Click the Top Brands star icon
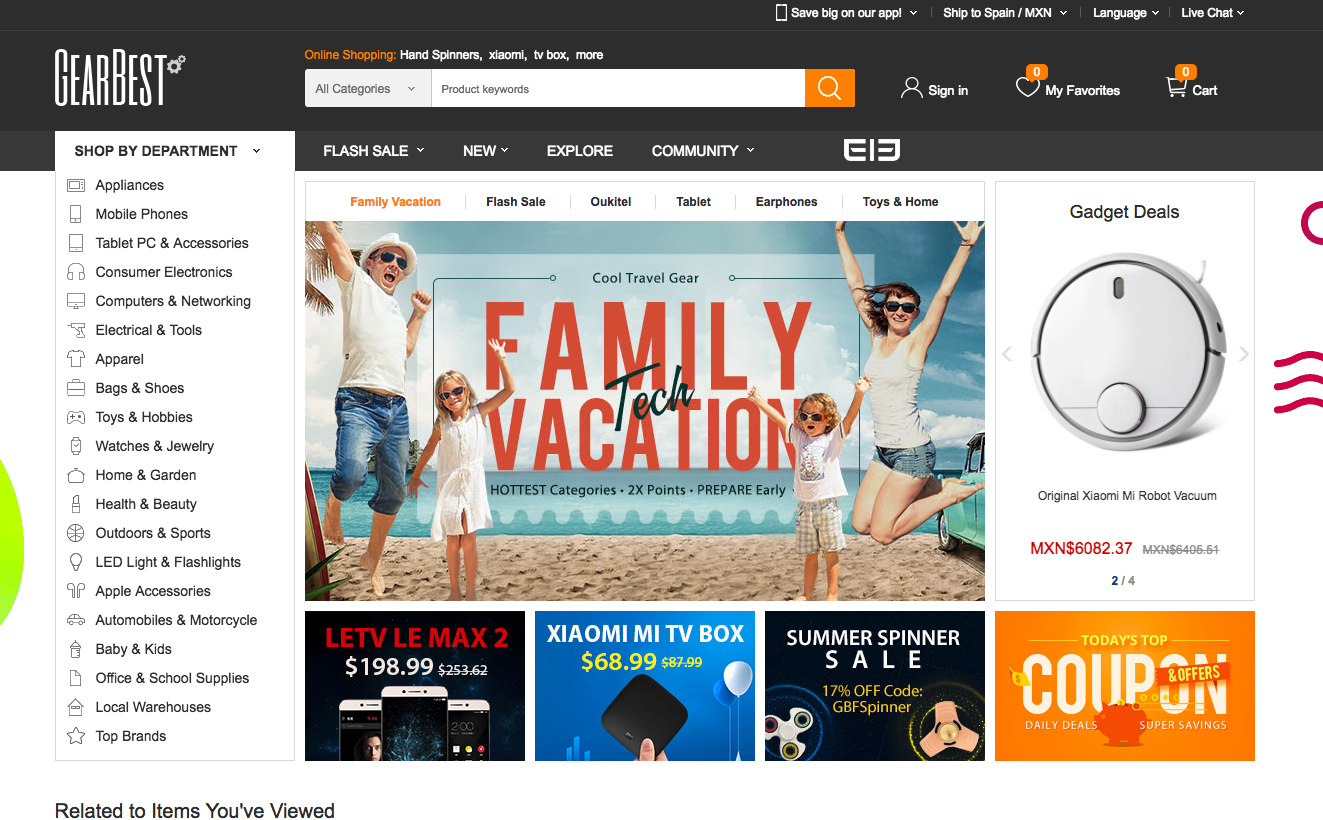Viewport: 1323px width, 820px height. 75,736
